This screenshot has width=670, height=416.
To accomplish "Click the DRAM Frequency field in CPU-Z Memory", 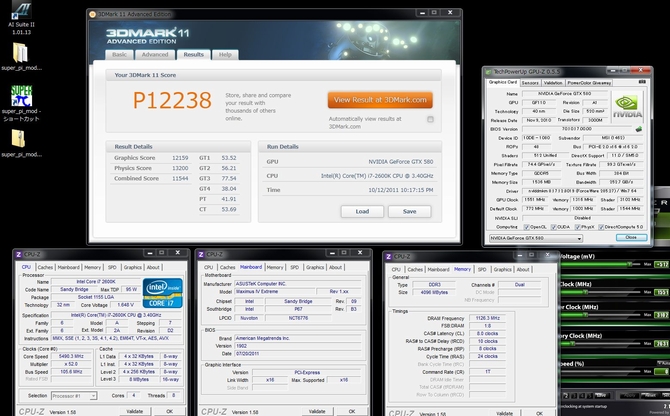I will click(488, 318).
